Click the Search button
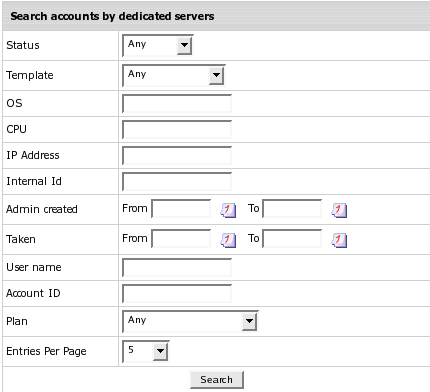Viewport: 430px width, 392px height. click(x=217, y=380)
